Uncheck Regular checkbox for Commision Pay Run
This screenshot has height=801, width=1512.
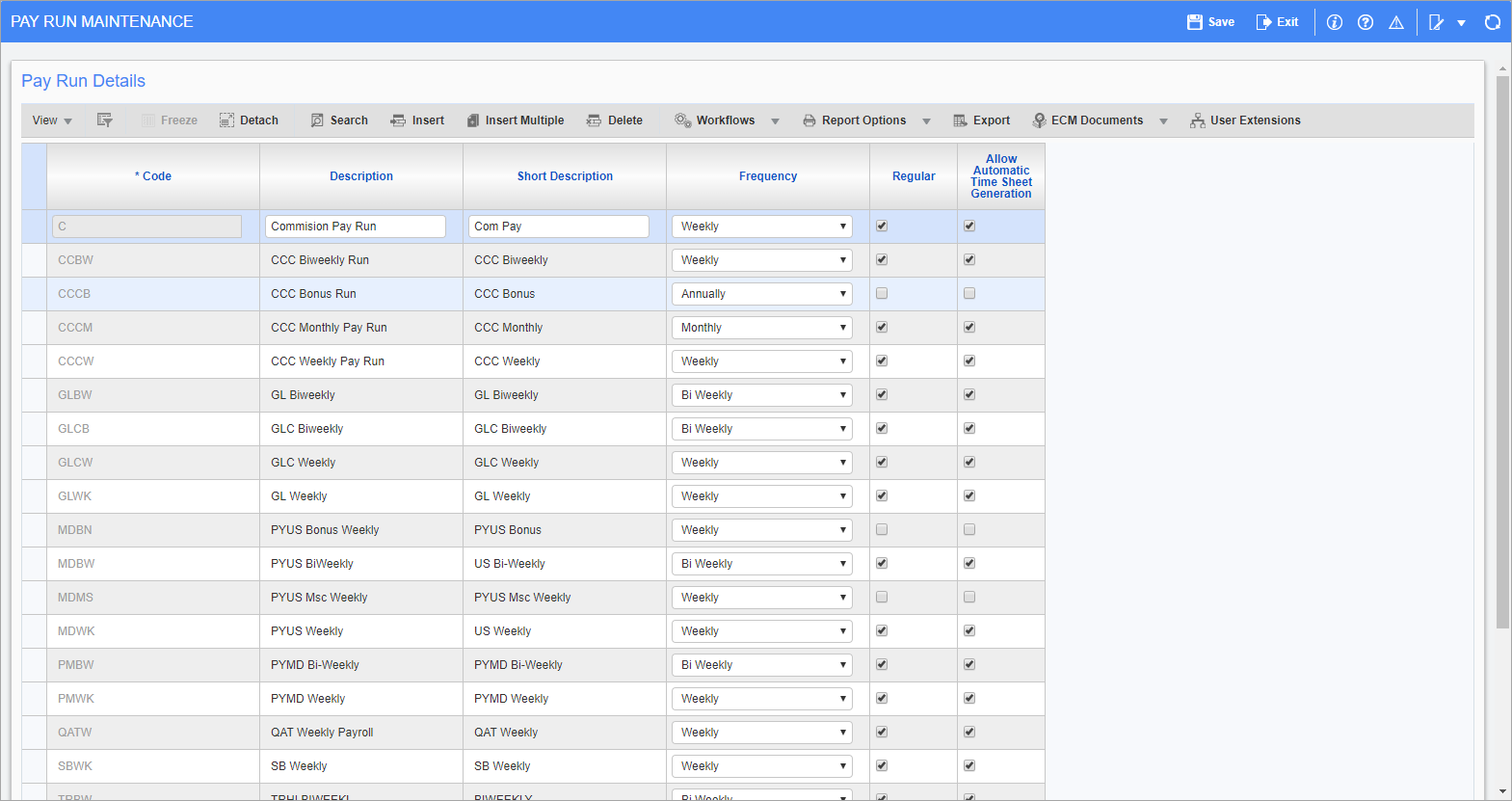pyautogui.click(x=882, y=227)
